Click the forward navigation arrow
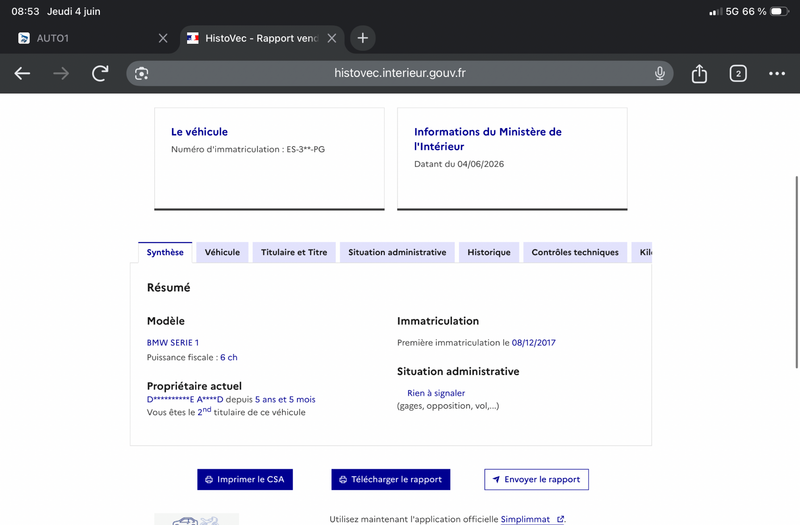The width and height of the screenshot is (800, 525). (x=61, y=73)
